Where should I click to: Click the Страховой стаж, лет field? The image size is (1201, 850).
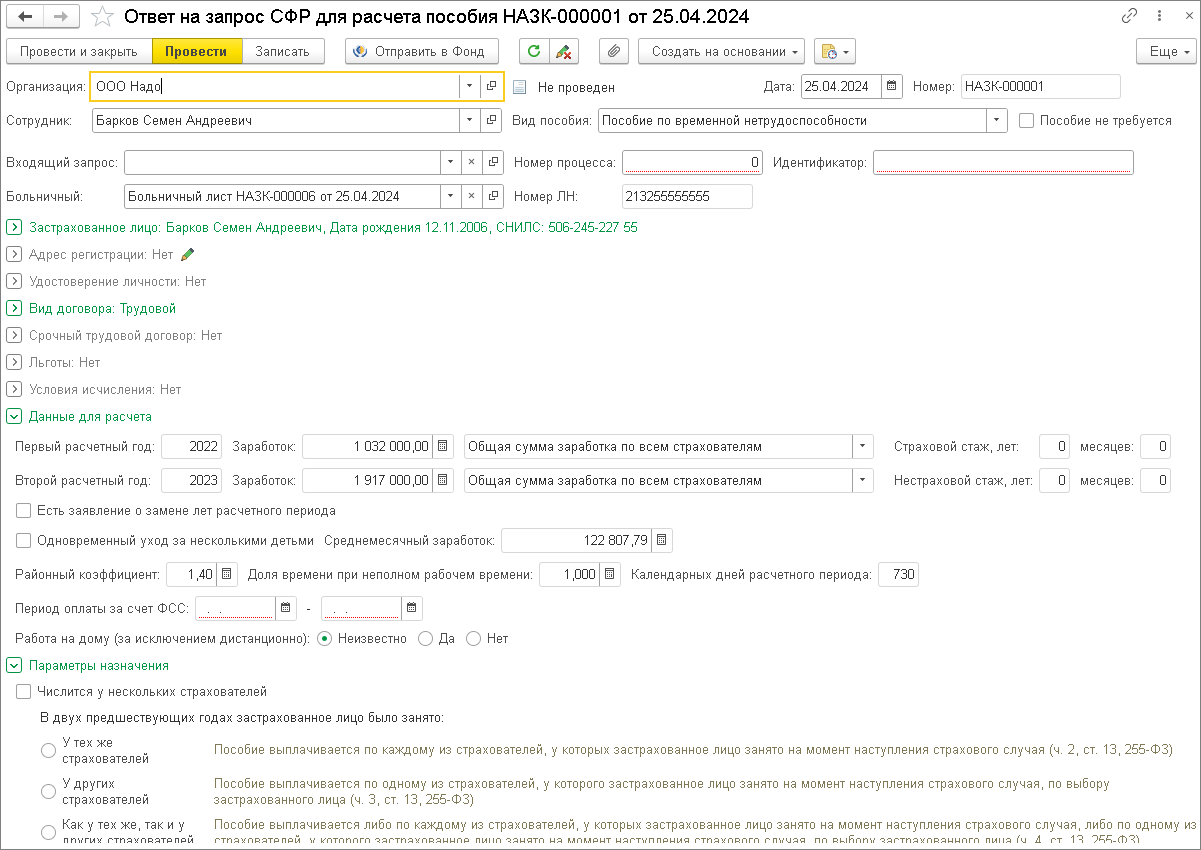(1054, 447)
